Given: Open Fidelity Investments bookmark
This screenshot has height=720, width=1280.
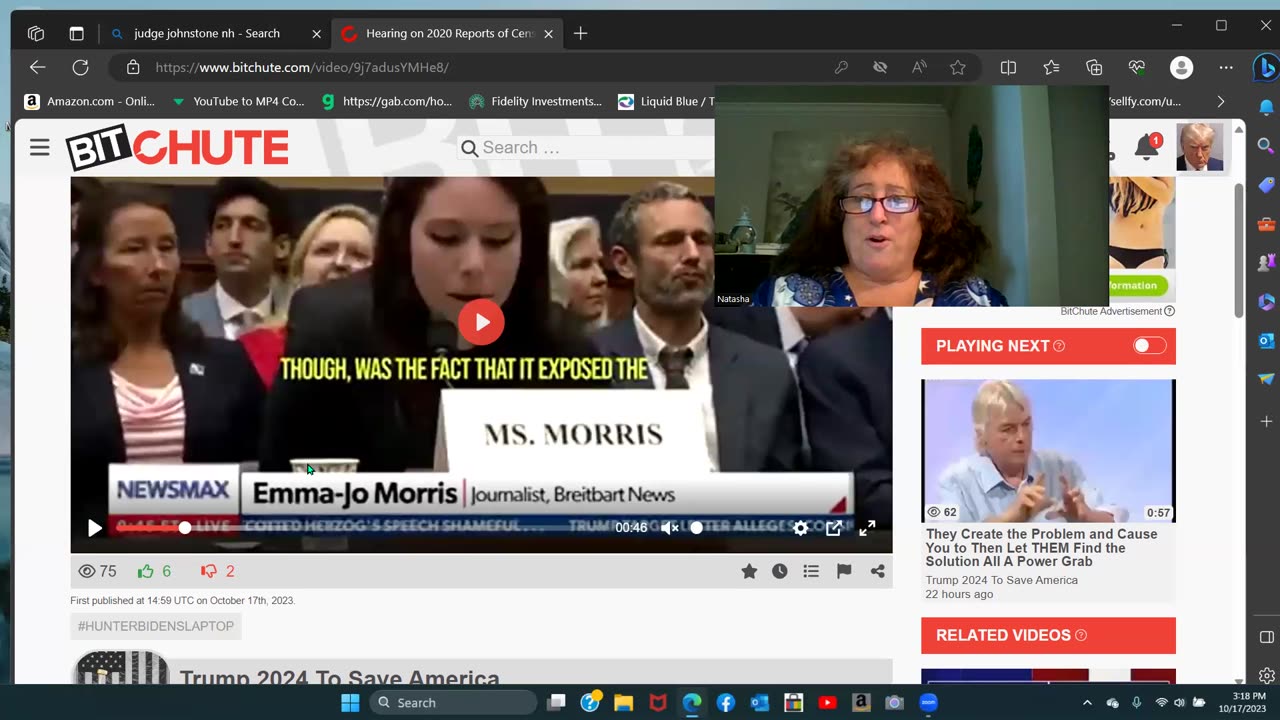Looking at the screenshot, I should 535,101.
